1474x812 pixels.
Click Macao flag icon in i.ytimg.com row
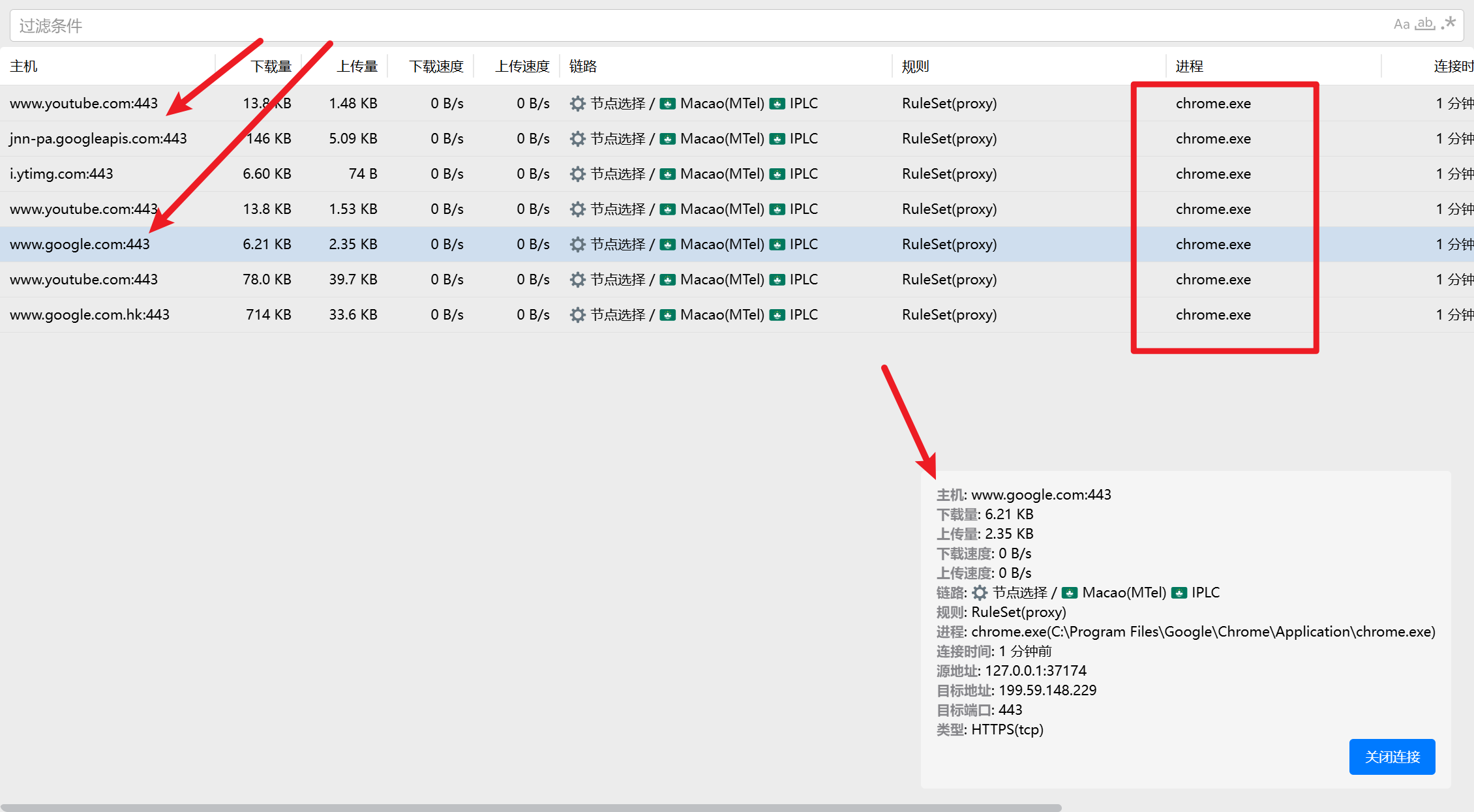coord(667,174)
